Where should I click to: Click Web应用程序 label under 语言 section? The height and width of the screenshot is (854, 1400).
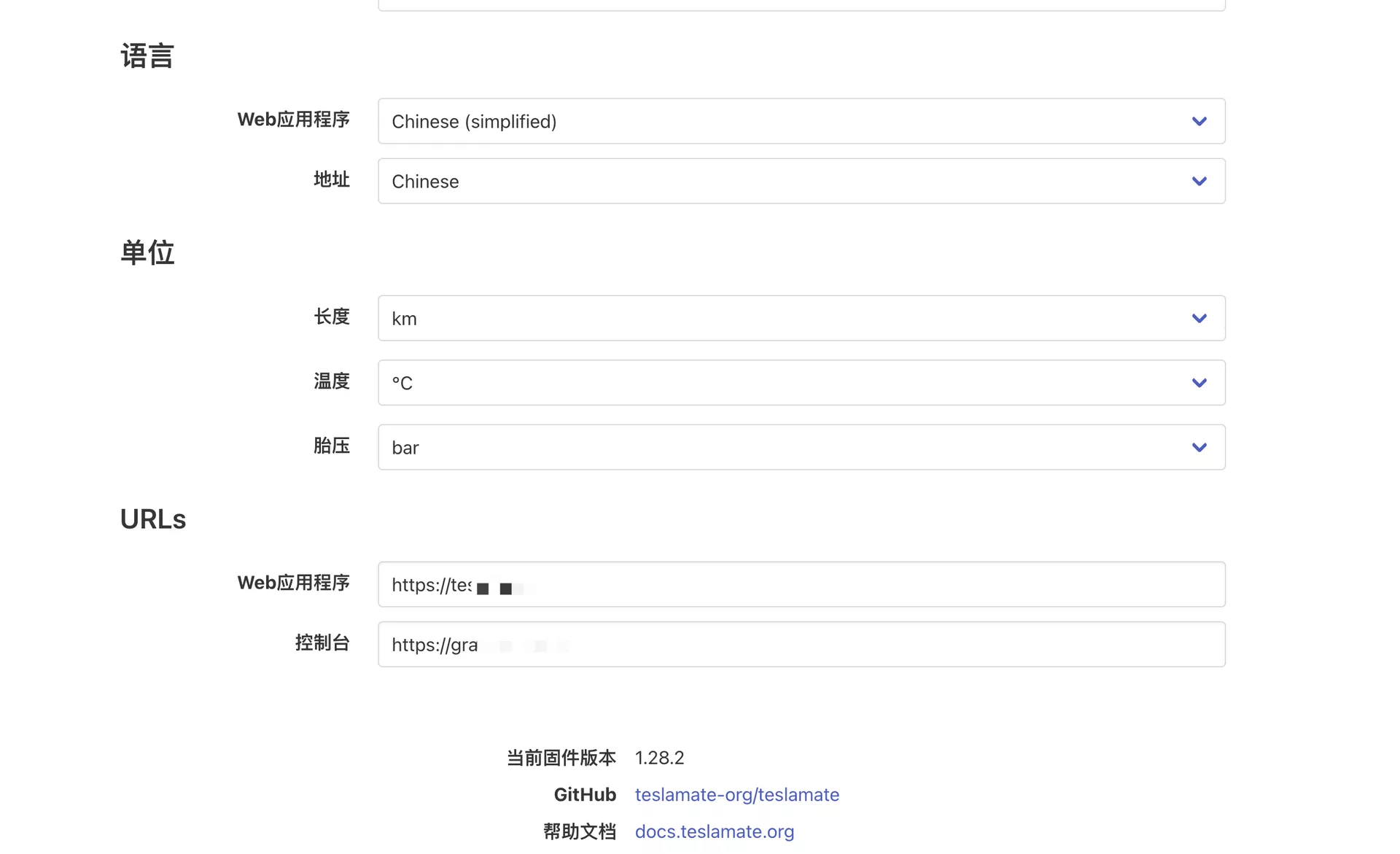tap(293, 120)
